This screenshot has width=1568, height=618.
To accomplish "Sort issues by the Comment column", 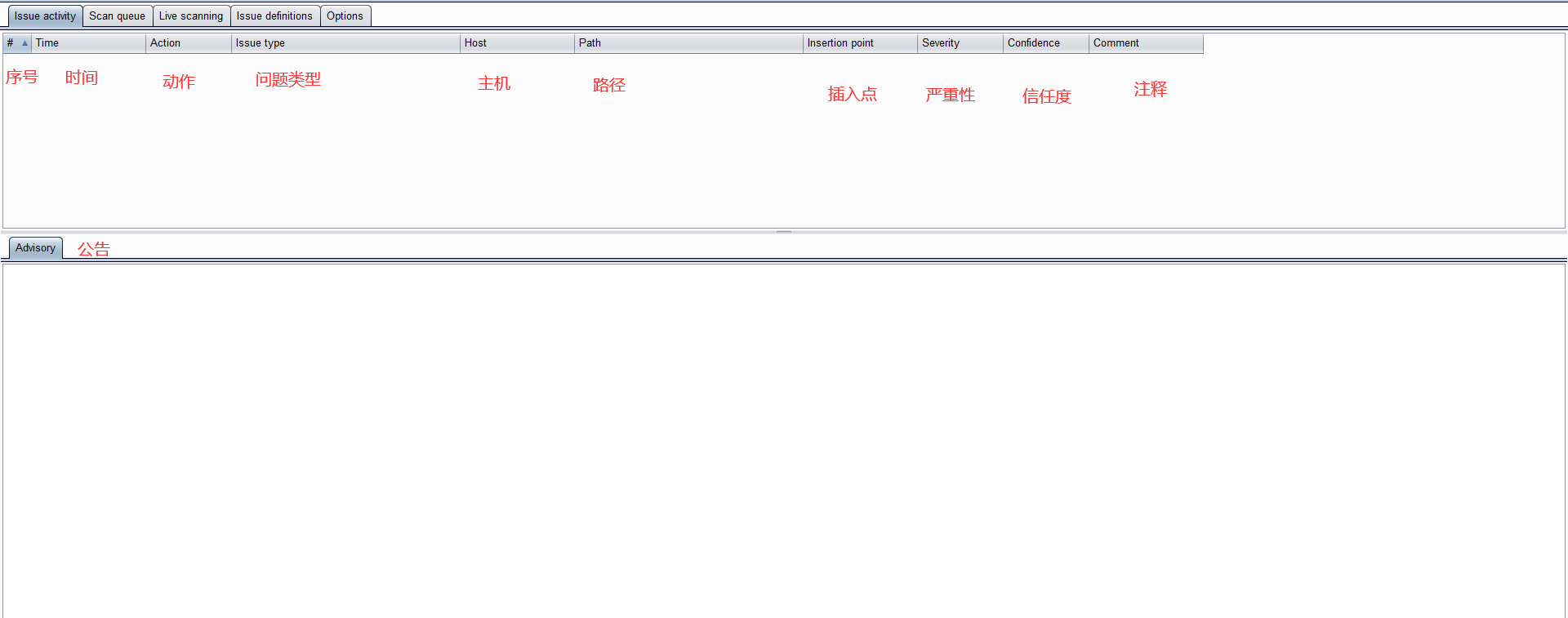I will point(1146,43).
